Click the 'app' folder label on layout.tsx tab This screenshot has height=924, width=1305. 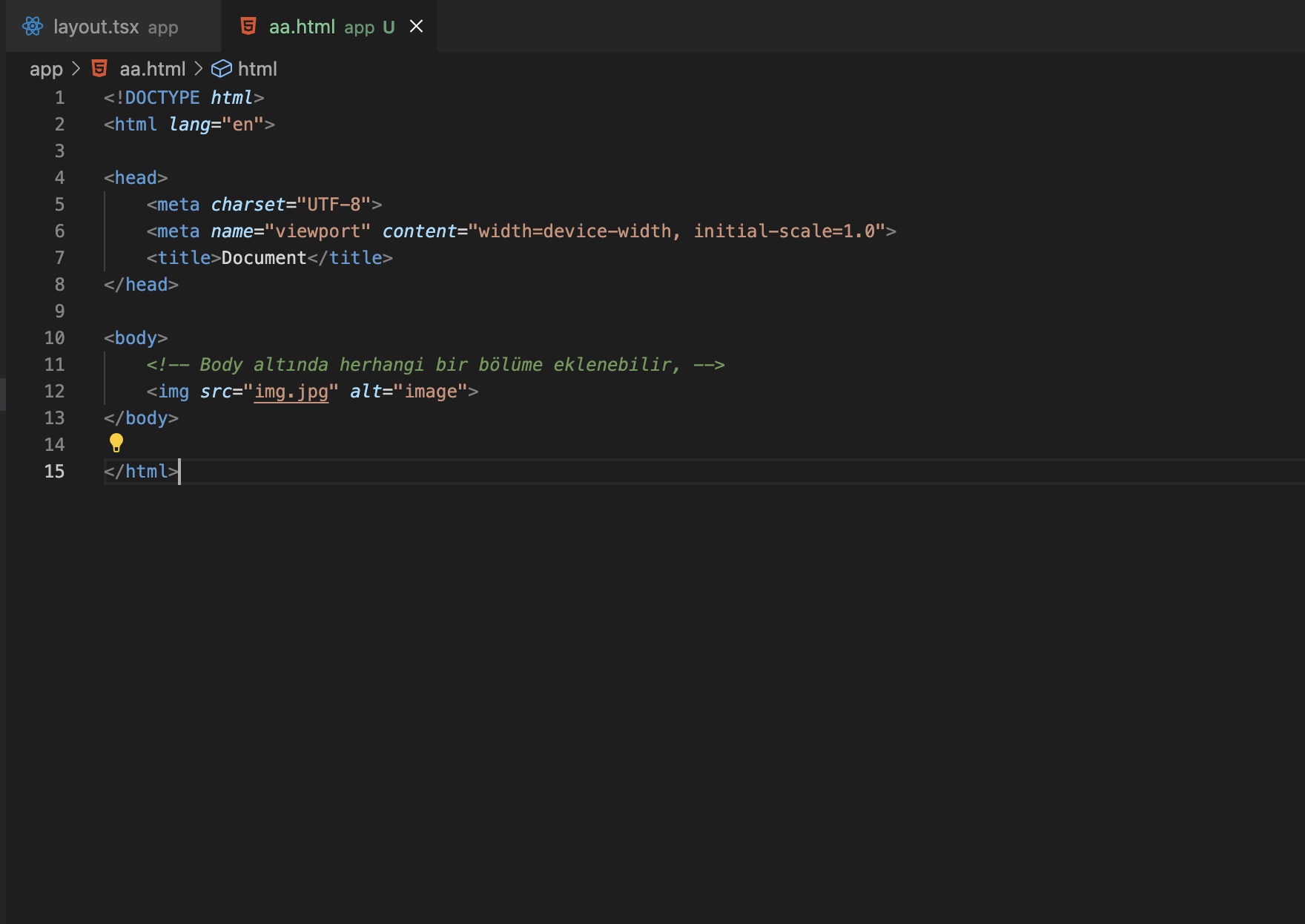[x=163, y=28]
